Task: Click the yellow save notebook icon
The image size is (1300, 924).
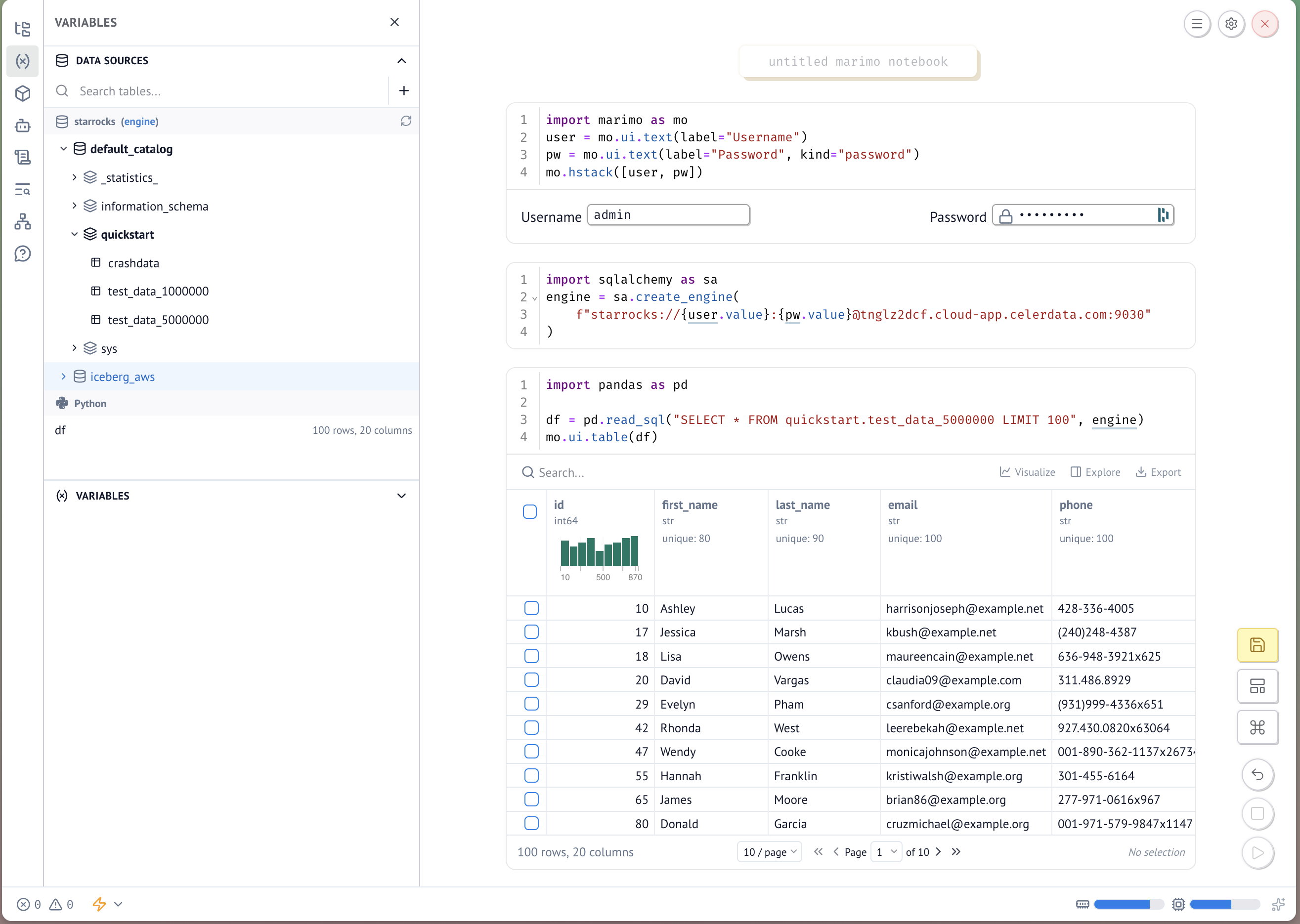Action: 1257,645
